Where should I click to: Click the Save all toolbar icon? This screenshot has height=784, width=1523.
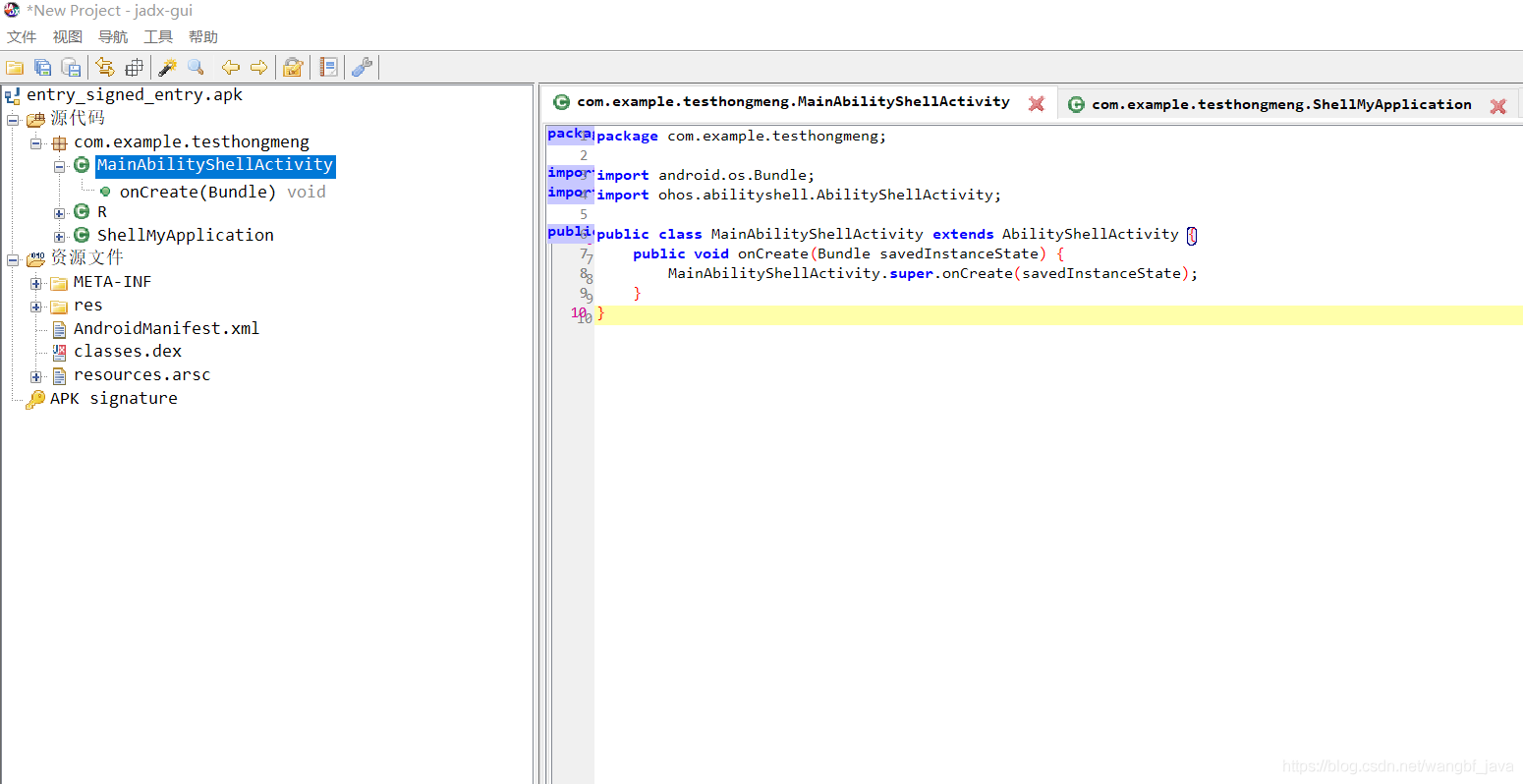(x=42, y=67)
